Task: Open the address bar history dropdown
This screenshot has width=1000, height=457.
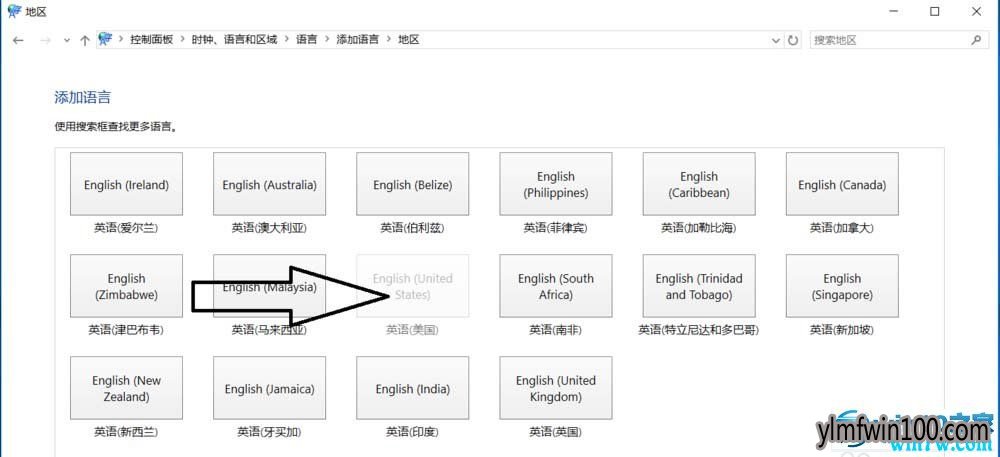Action: pos(776,40)
